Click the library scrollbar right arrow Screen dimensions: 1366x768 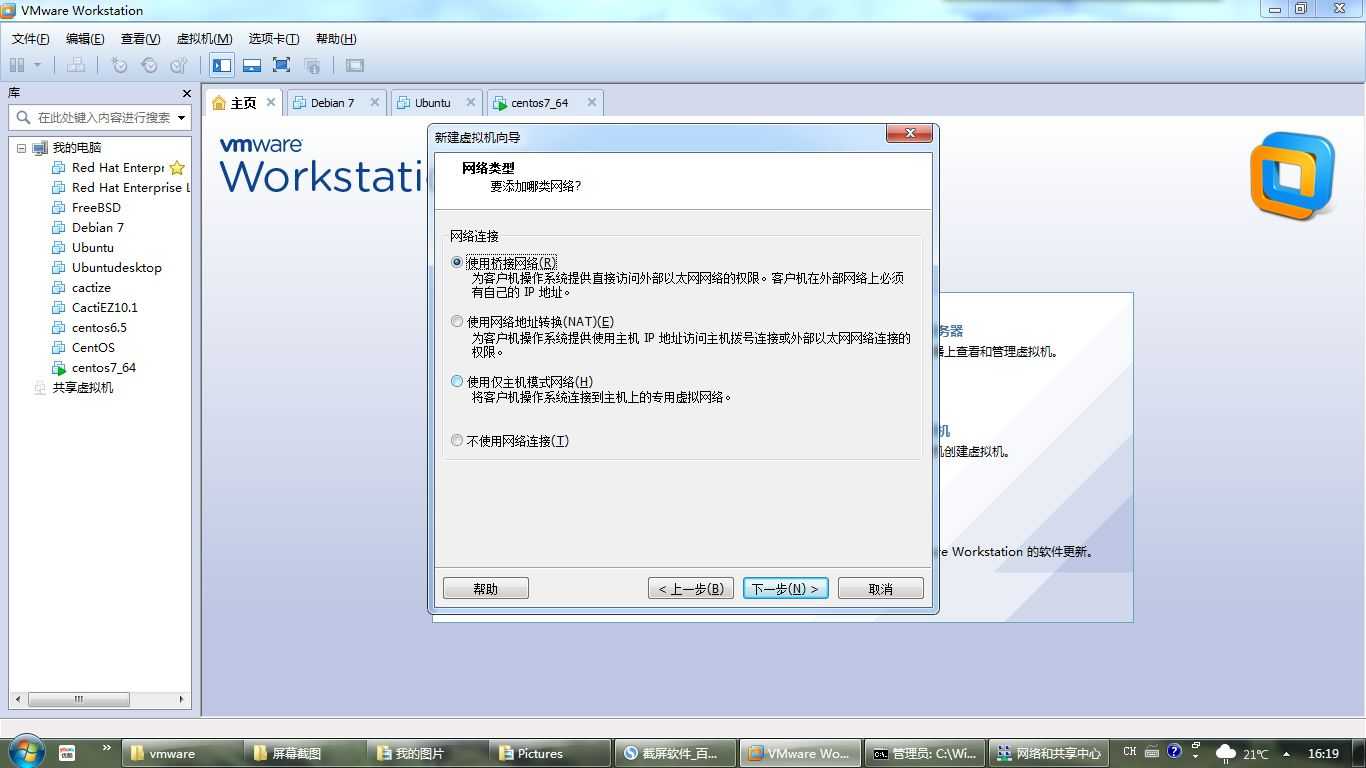point(181,699)
